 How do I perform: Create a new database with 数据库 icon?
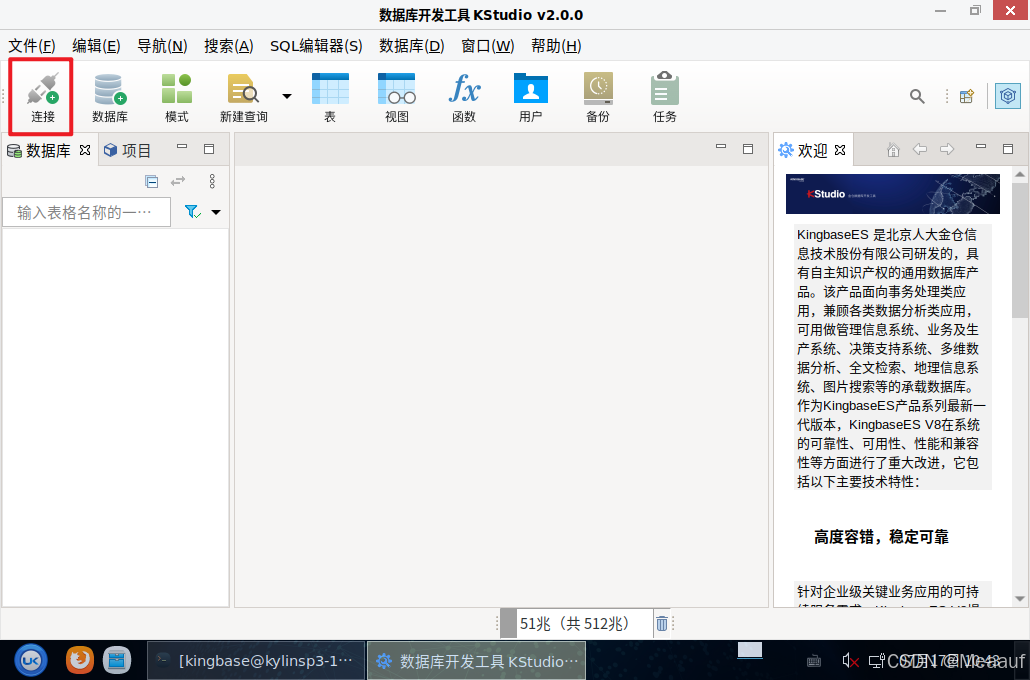point(110,97)
